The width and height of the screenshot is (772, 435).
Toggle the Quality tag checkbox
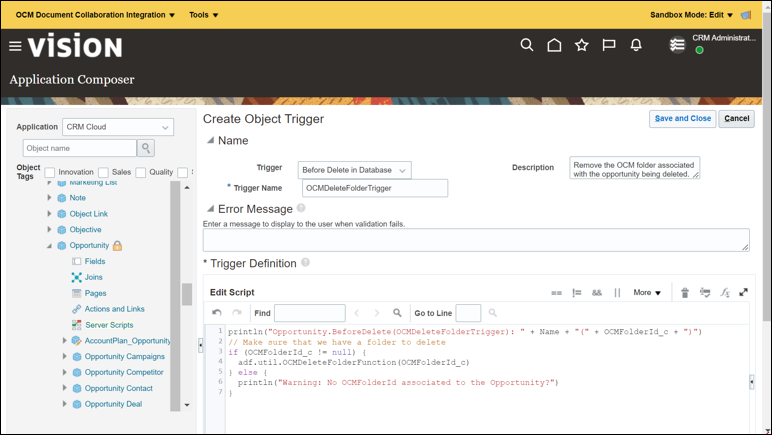point(141,172)
